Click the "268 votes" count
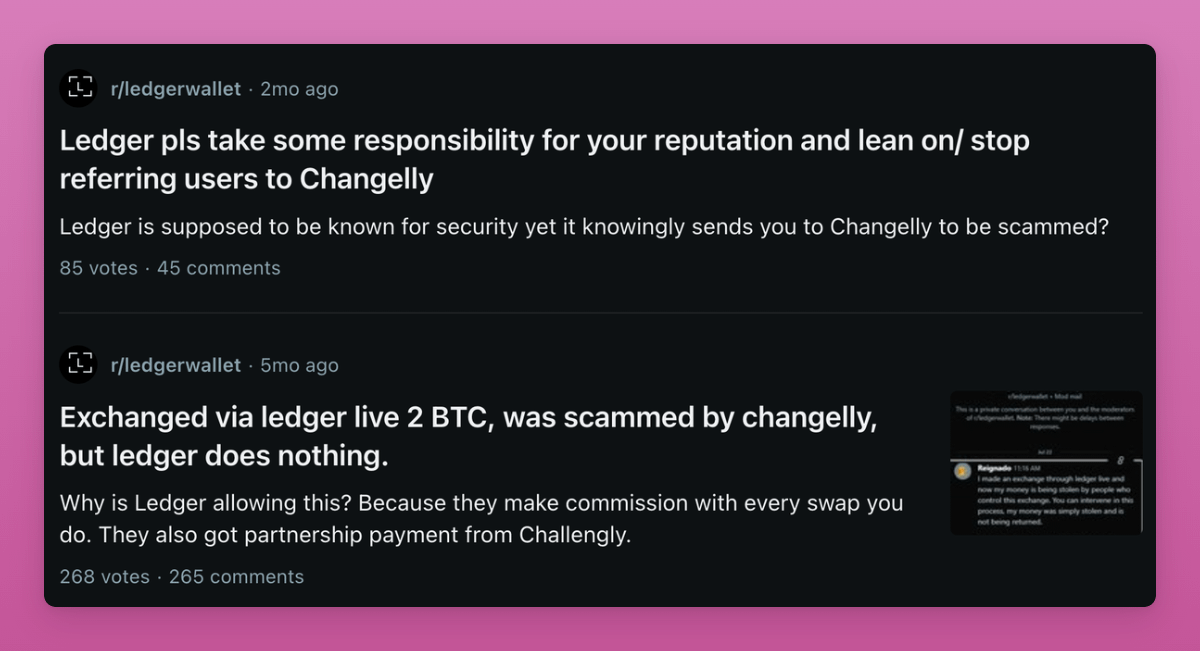1200x651 pixels. (104, 577)
